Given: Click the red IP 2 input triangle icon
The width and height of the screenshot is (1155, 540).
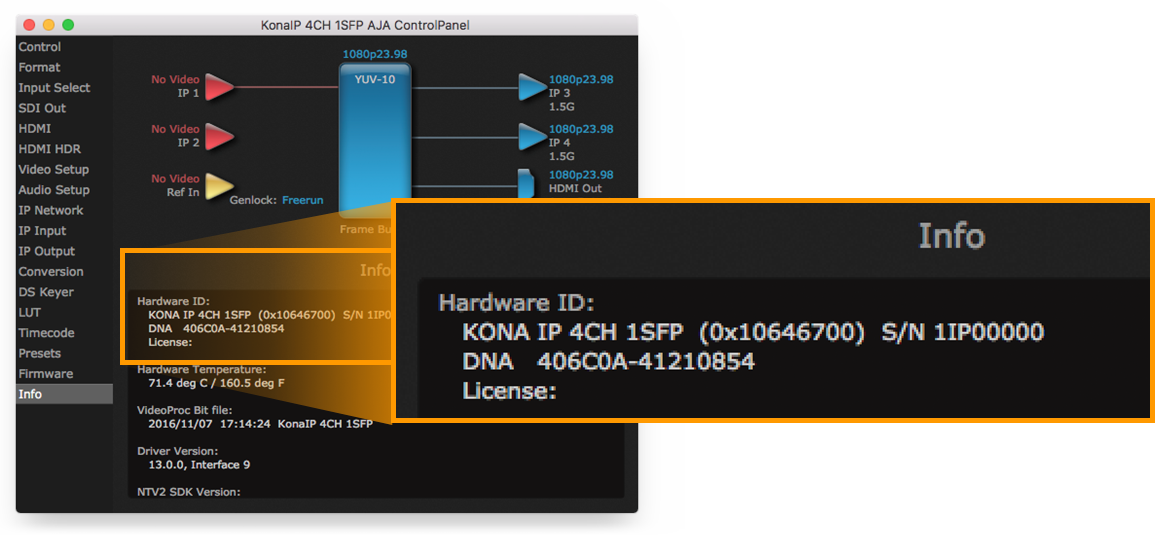Looking at the screenshot, I should point(219,136).
